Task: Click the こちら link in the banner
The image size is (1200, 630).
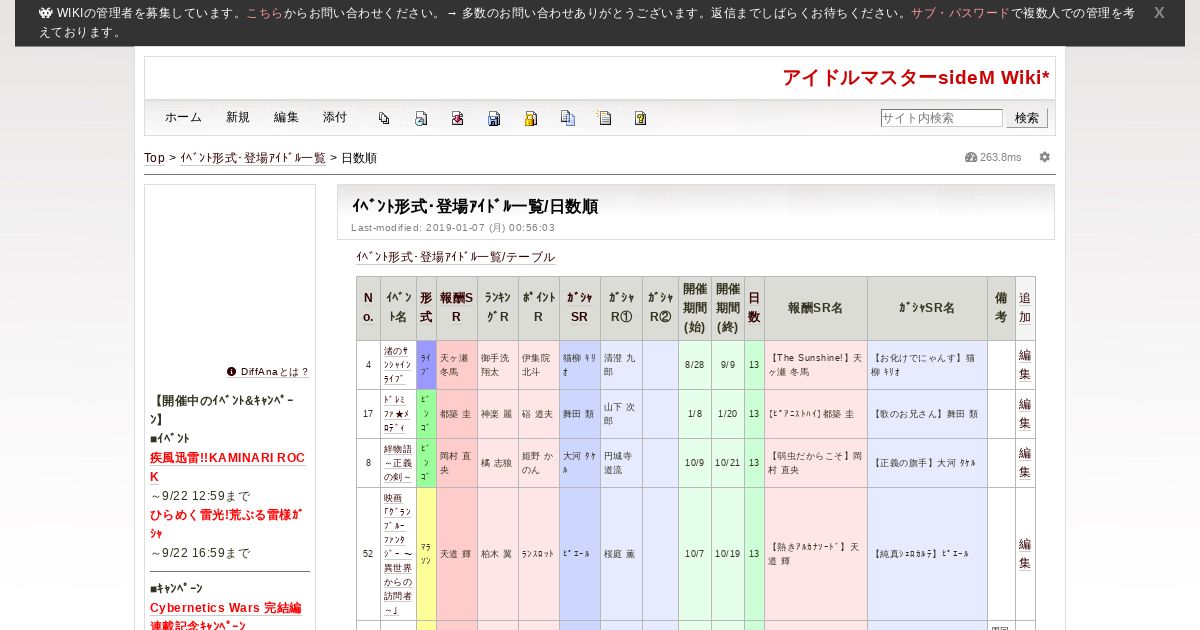Action: click(265, 13)
